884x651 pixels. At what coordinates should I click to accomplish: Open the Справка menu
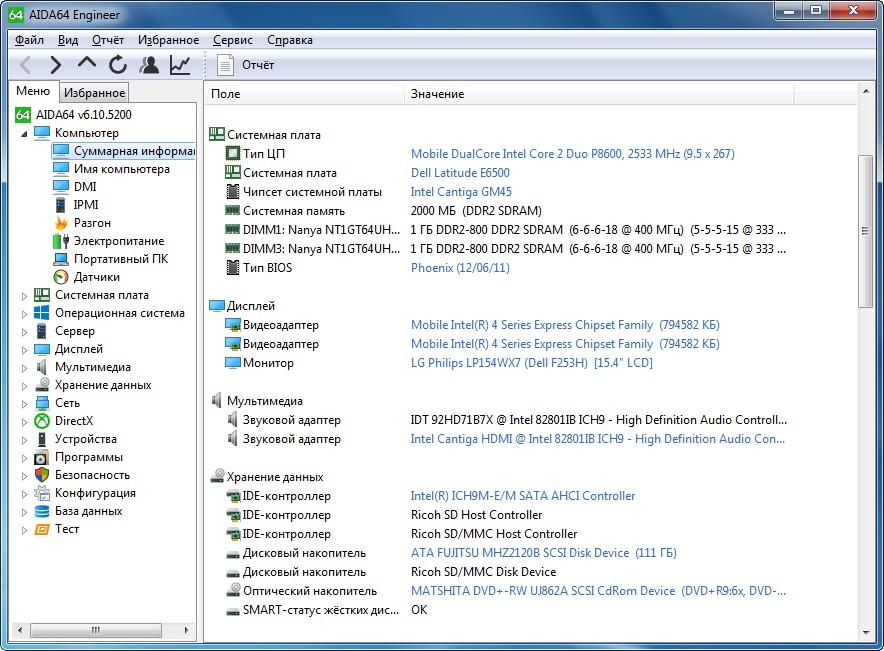[x=290, y=40]
